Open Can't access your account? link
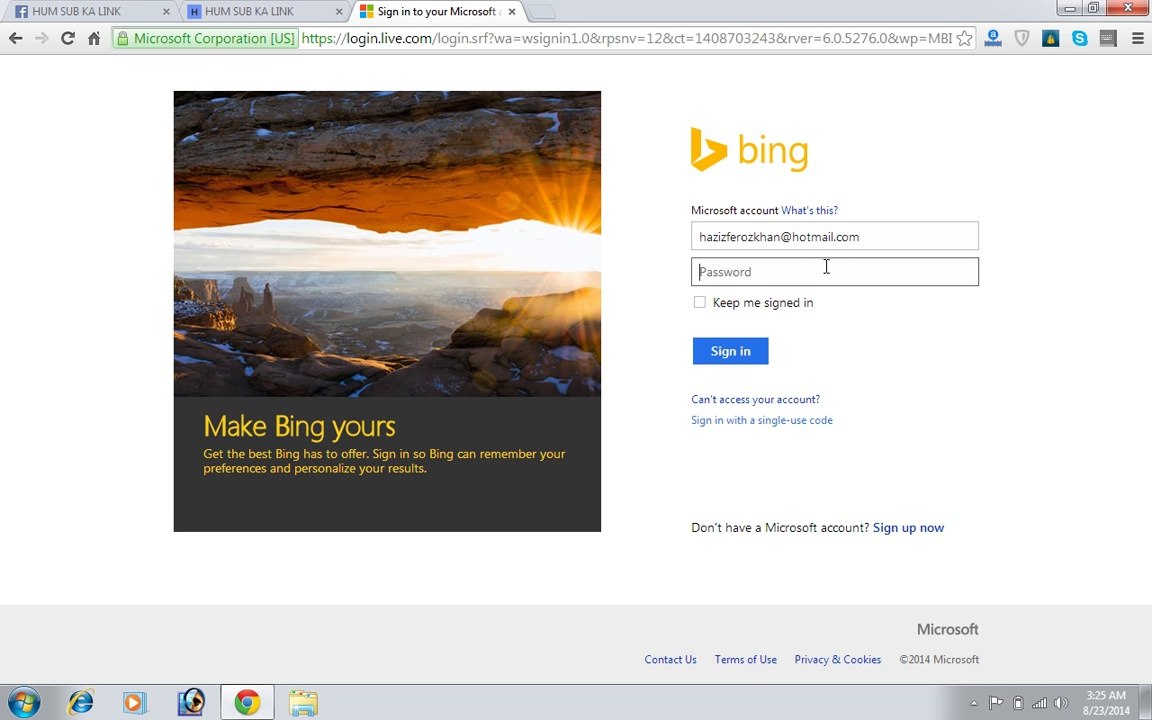The image size is (1152, 720). [755, 400]
